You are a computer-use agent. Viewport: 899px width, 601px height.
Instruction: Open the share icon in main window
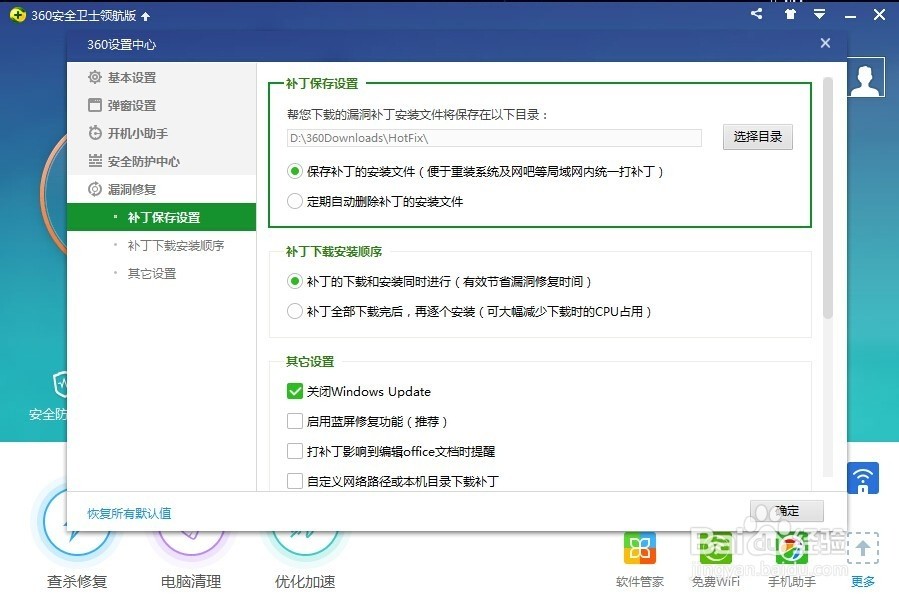[757, 14]
